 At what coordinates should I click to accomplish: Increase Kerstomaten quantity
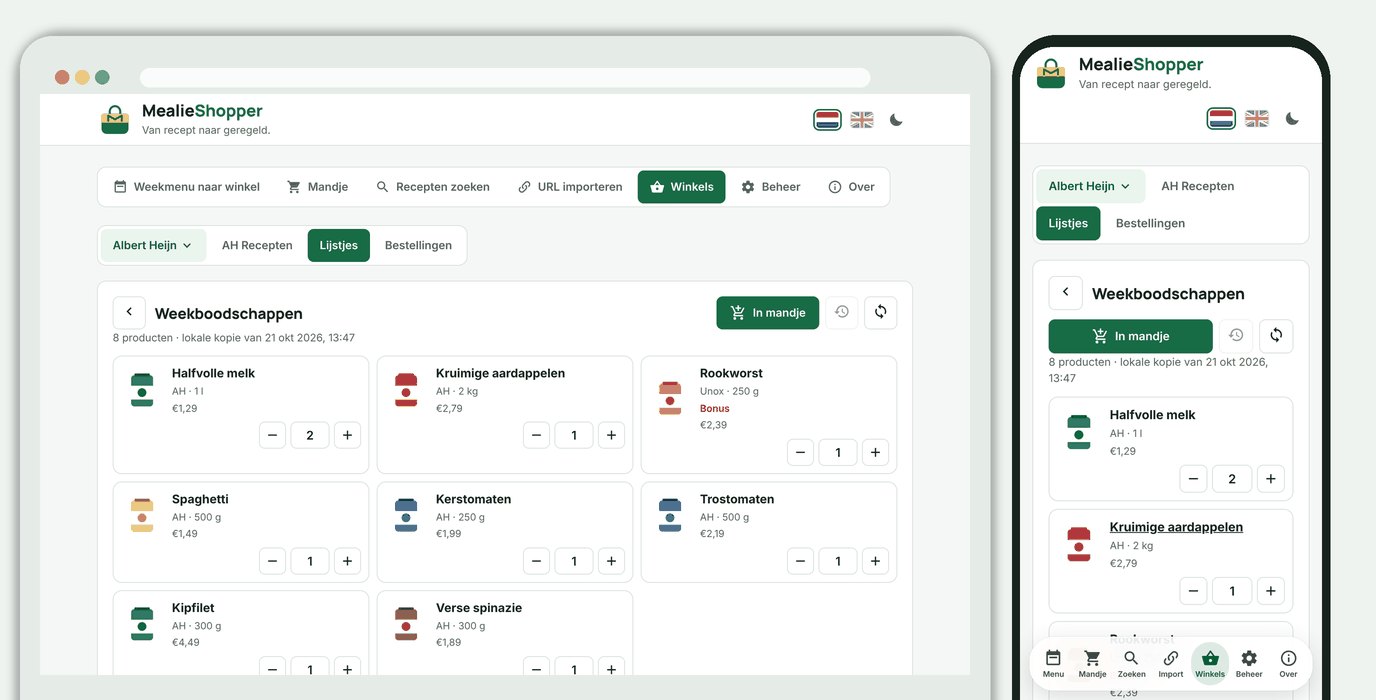611,561
